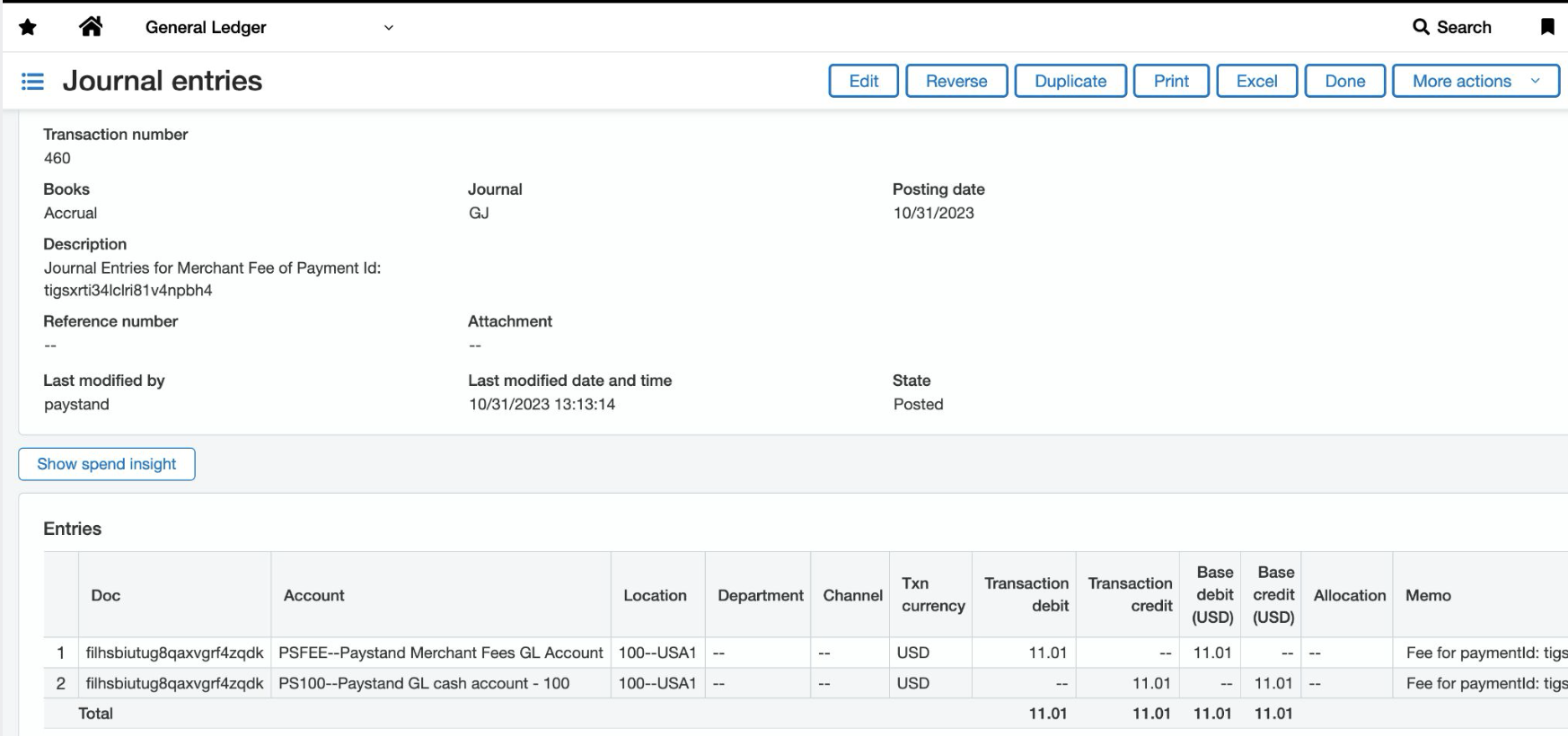Click the Print button
Screen dimensions: 1568x736
click(1171, 81)
